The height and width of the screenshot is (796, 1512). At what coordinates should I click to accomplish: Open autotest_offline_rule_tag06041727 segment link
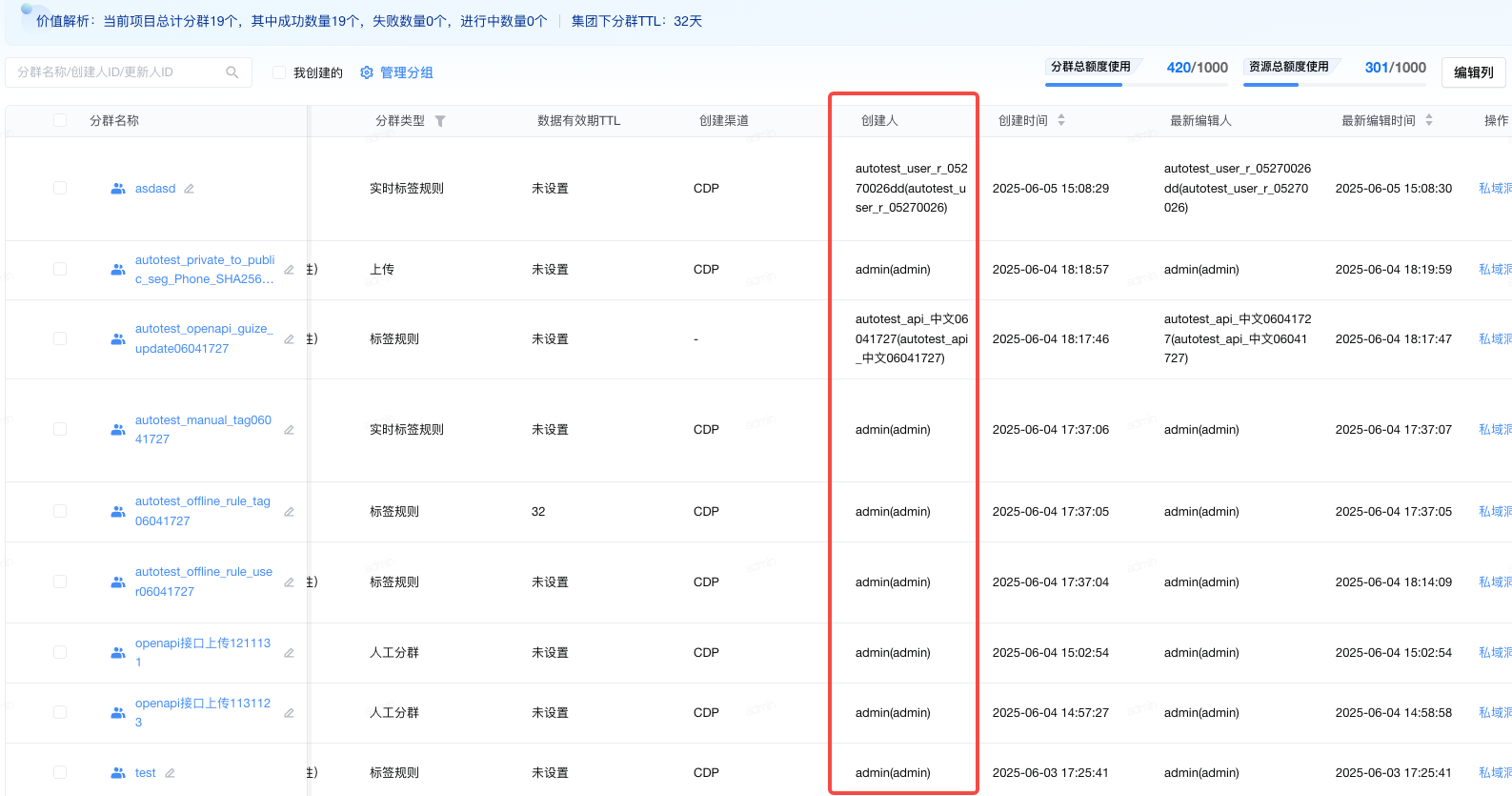(203, 511)
